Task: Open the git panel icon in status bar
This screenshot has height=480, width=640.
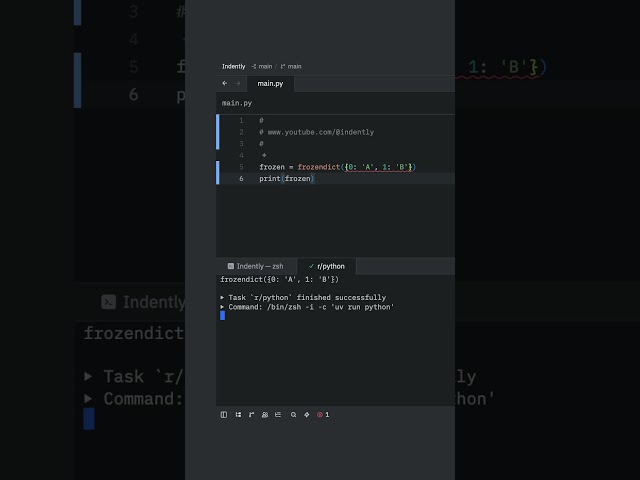Action: [x=251, y=415]
